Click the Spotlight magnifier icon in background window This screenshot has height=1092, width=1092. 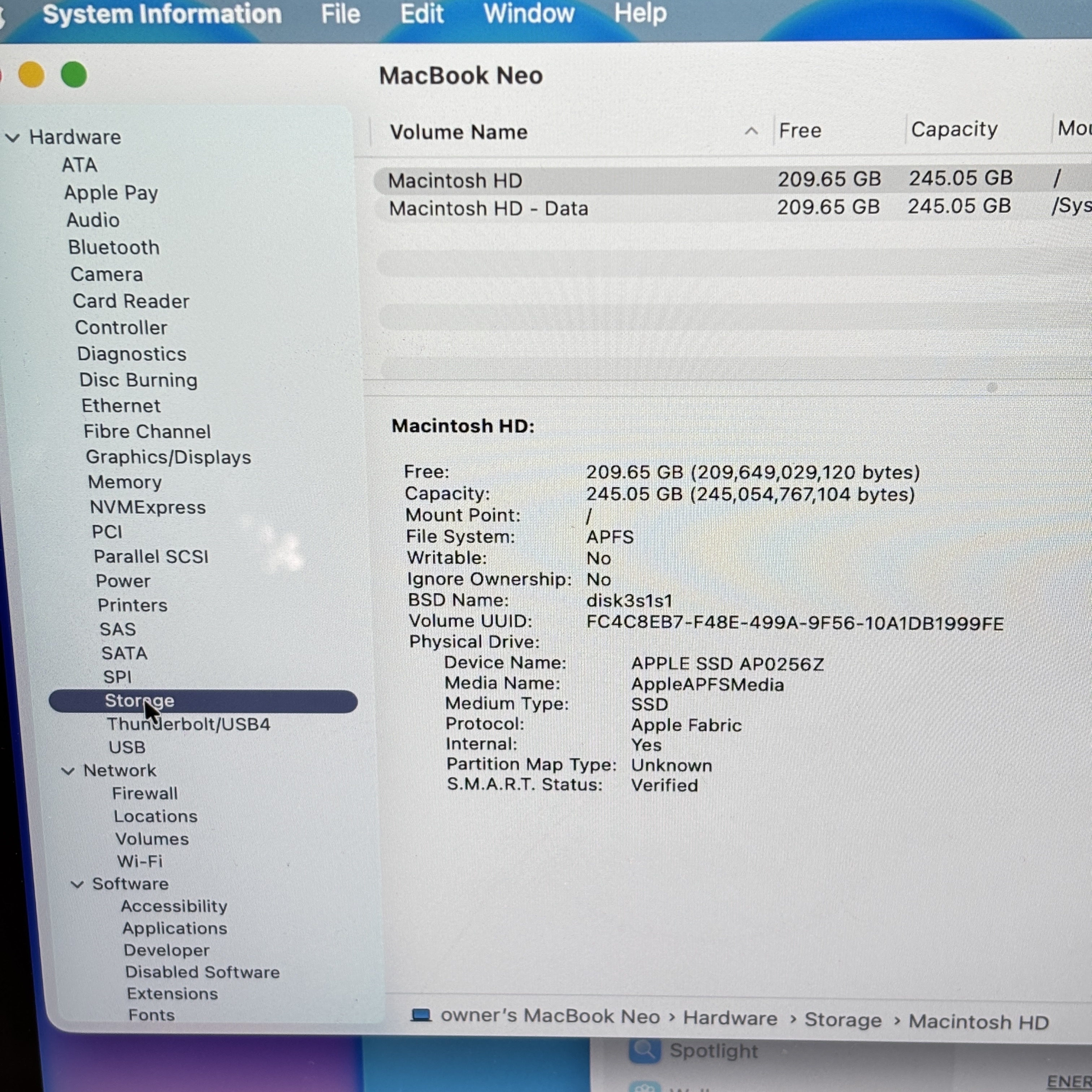coord(645,1050)
